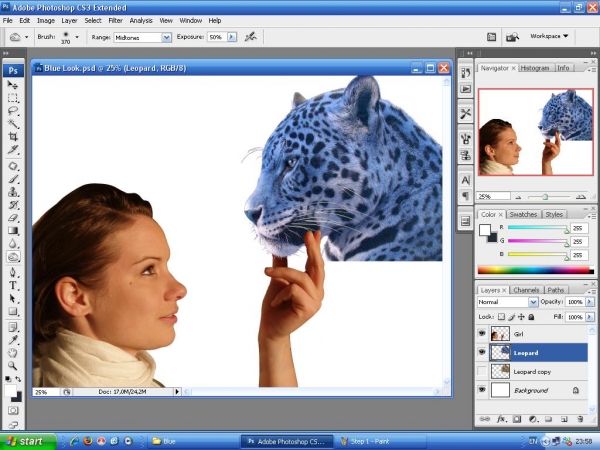Viewport: 600px width, 450px height.
Task: Select the Magic Wand tool
Action: tap(13, 124)
